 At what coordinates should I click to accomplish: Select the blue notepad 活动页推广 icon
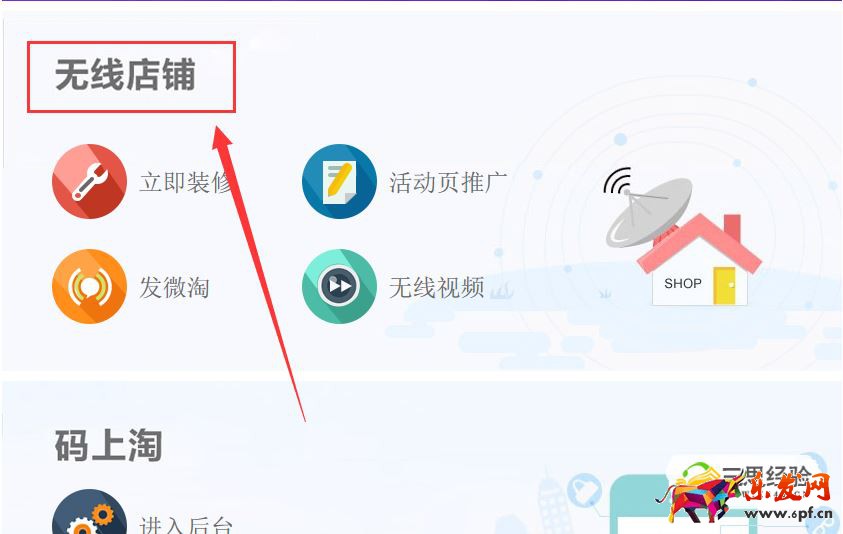(x=339, y=181)
